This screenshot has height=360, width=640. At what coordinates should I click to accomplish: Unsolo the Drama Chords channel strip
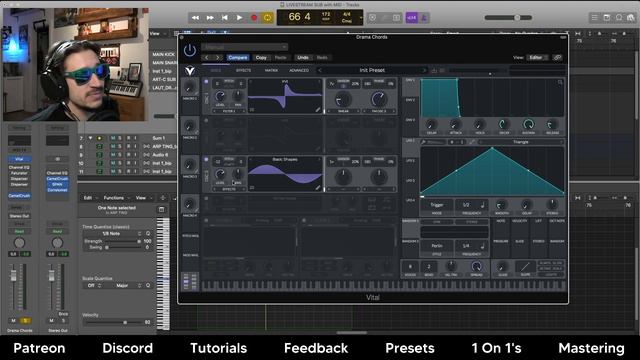(25, 321)
